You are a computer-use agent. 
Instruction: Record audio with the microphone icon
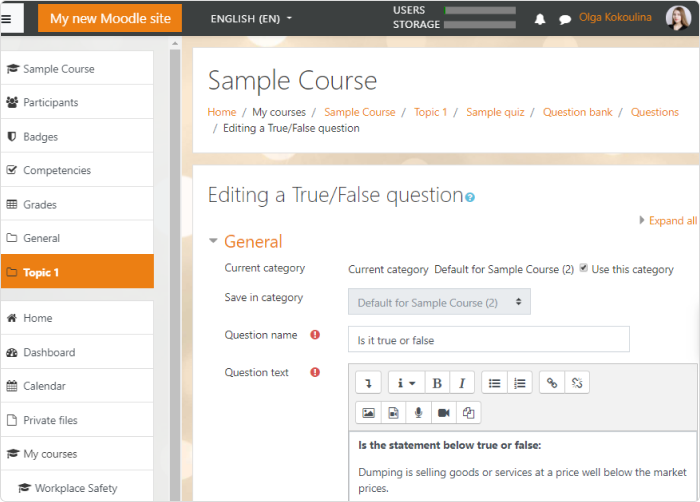click(x=418, y=413)
